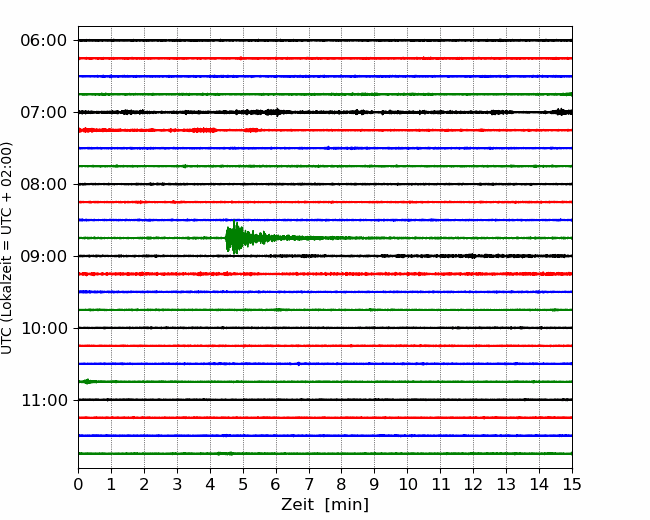This screenshot has height=520, width=650.
Task: Select the x-axis tick label 5
Action: pos(243,484)
